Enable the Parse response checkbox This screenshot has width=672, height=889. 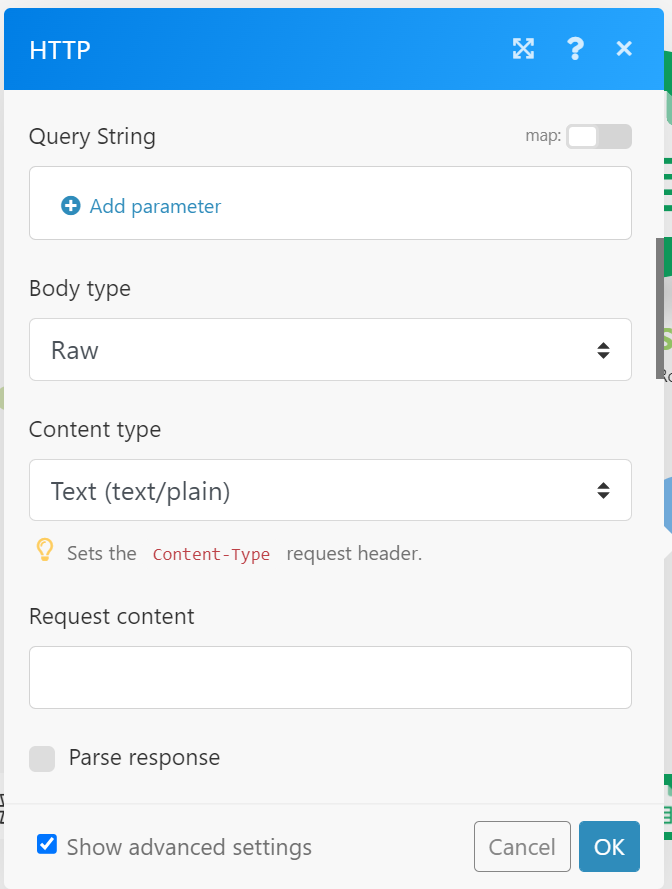(42, 759)
